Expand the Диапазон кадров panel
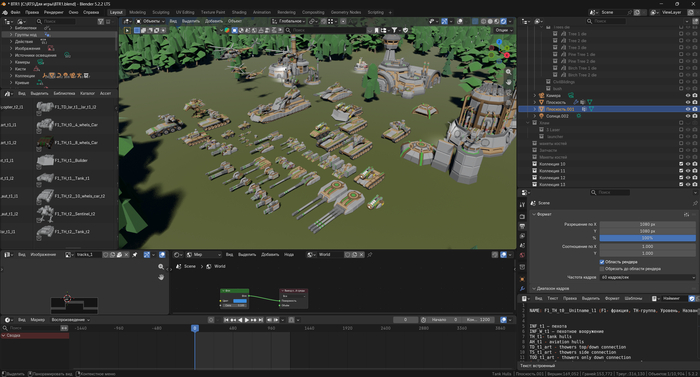 pyautogui.click(x=534, y=289)
